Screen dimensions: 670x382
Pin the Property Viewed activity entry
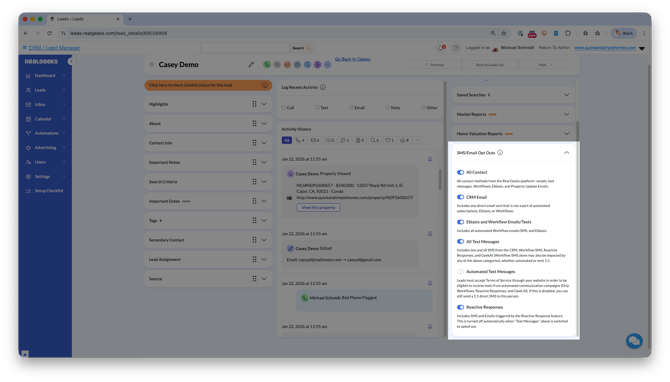pyautogui.click(x=430, y=159)
